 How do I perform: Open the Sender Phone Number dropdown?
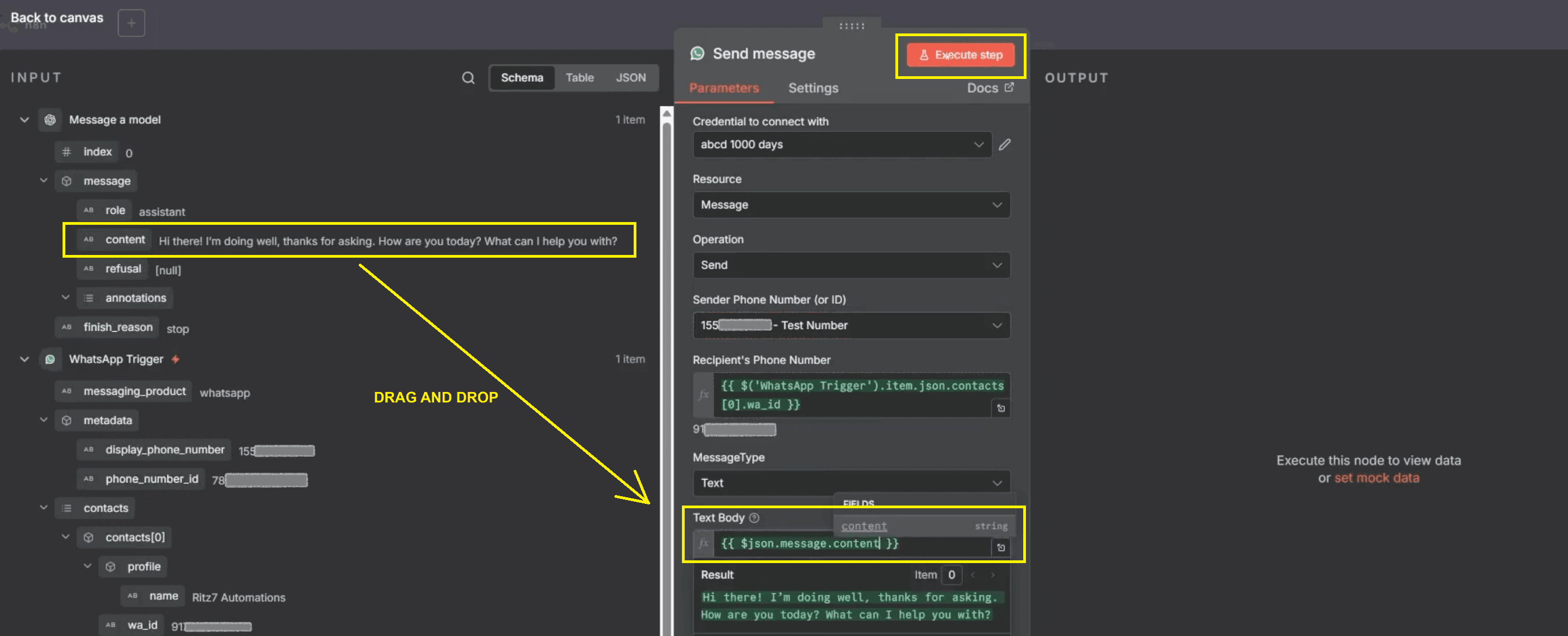point(851,325)
